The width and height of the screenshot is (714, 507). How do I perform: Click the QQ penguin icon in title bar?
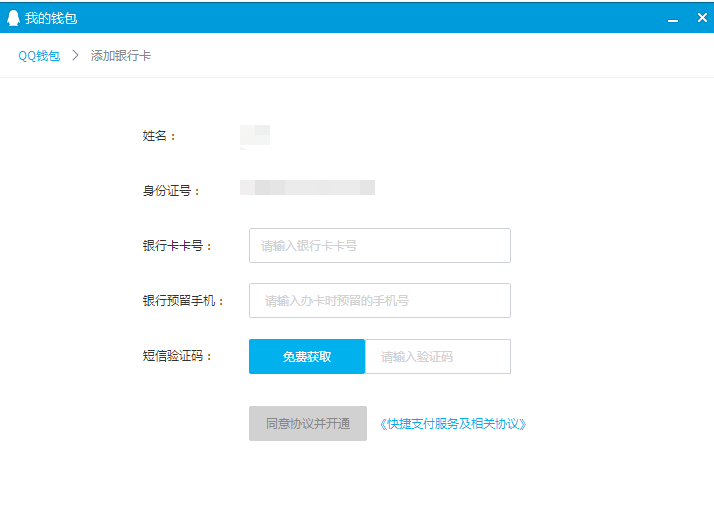(13, 18)
